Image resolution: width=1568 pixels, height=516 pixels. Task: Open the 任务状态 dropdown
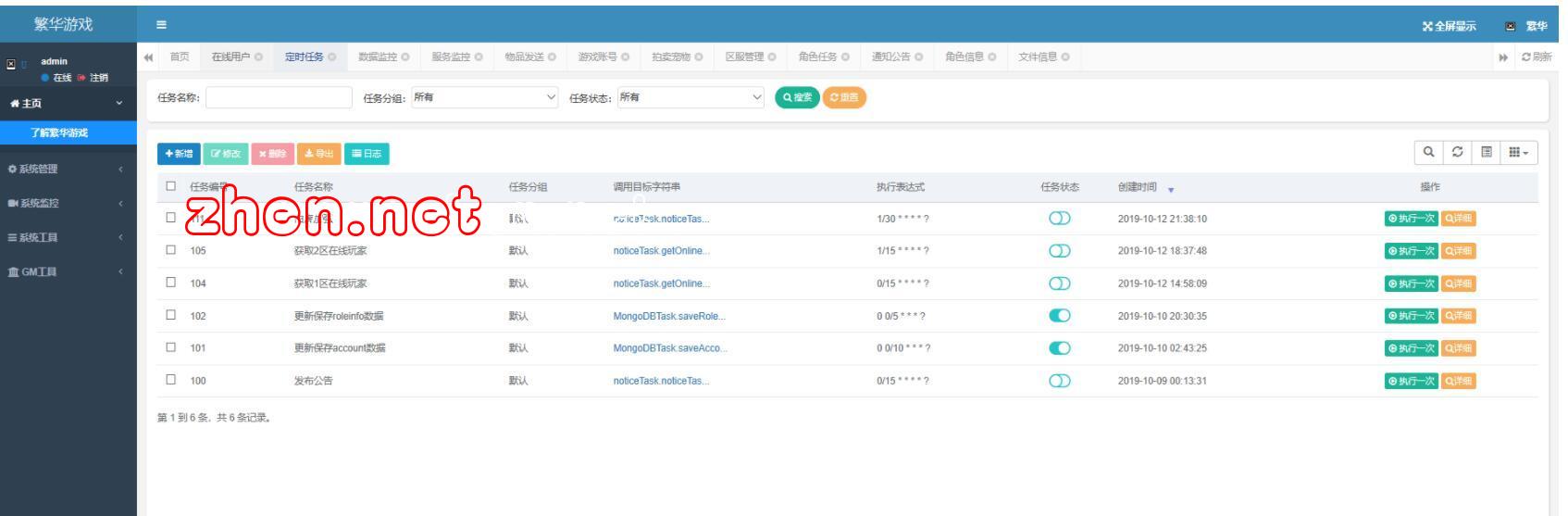click(691, 97)
